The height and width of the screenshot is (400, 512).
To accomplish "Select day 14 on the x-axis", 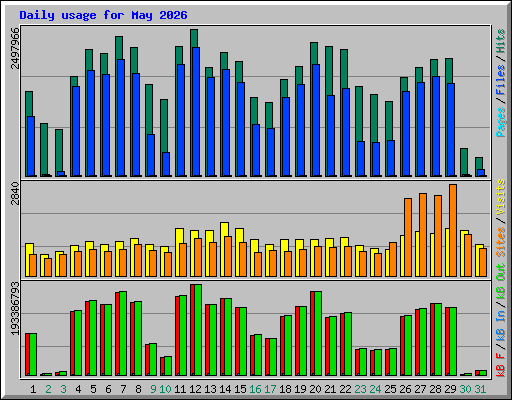I will (225, 389).
